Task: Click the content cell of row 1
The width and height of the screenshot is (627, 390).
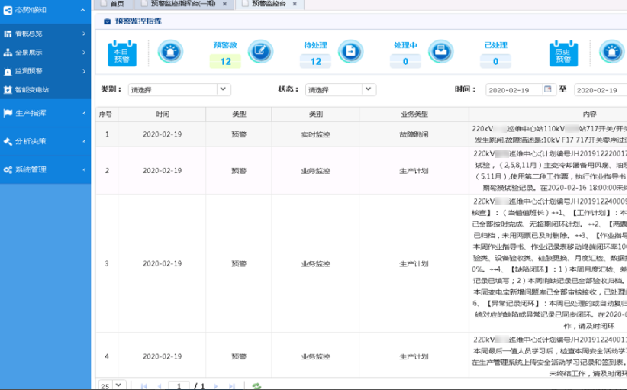Action: point(548,134)
